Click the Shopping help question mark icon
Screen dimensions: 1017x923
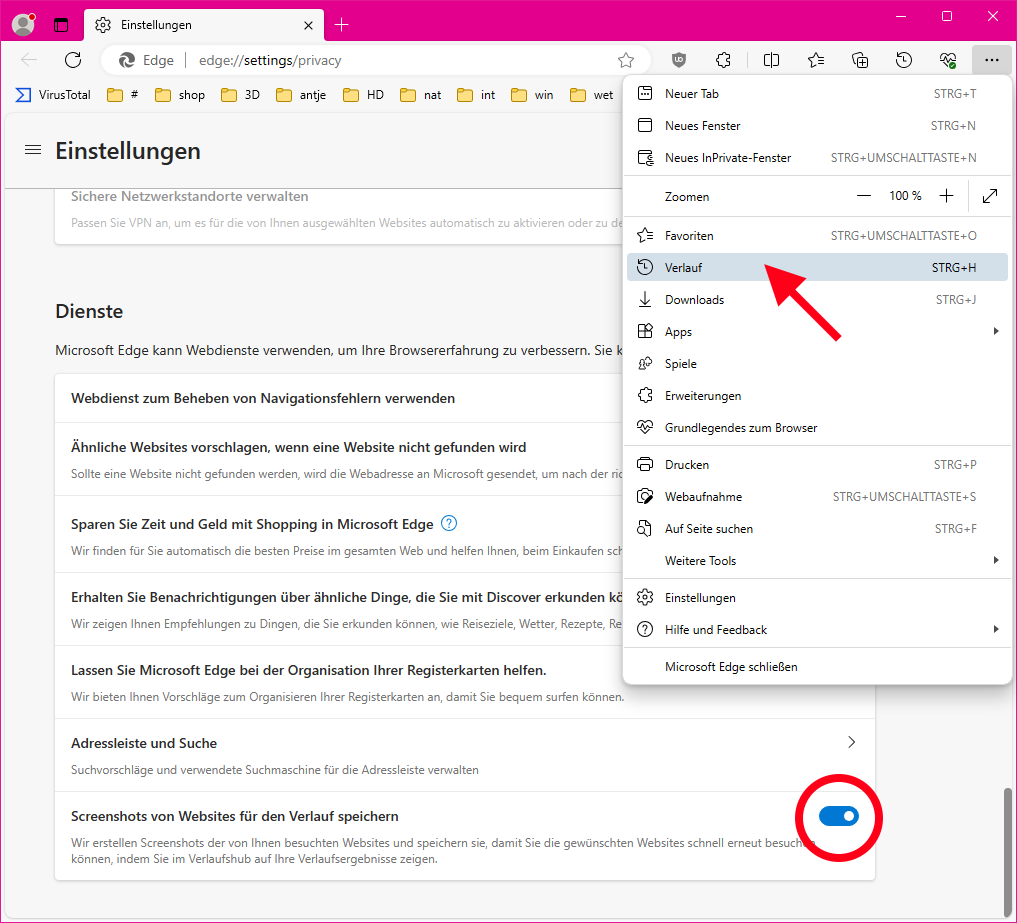(449, 523)
